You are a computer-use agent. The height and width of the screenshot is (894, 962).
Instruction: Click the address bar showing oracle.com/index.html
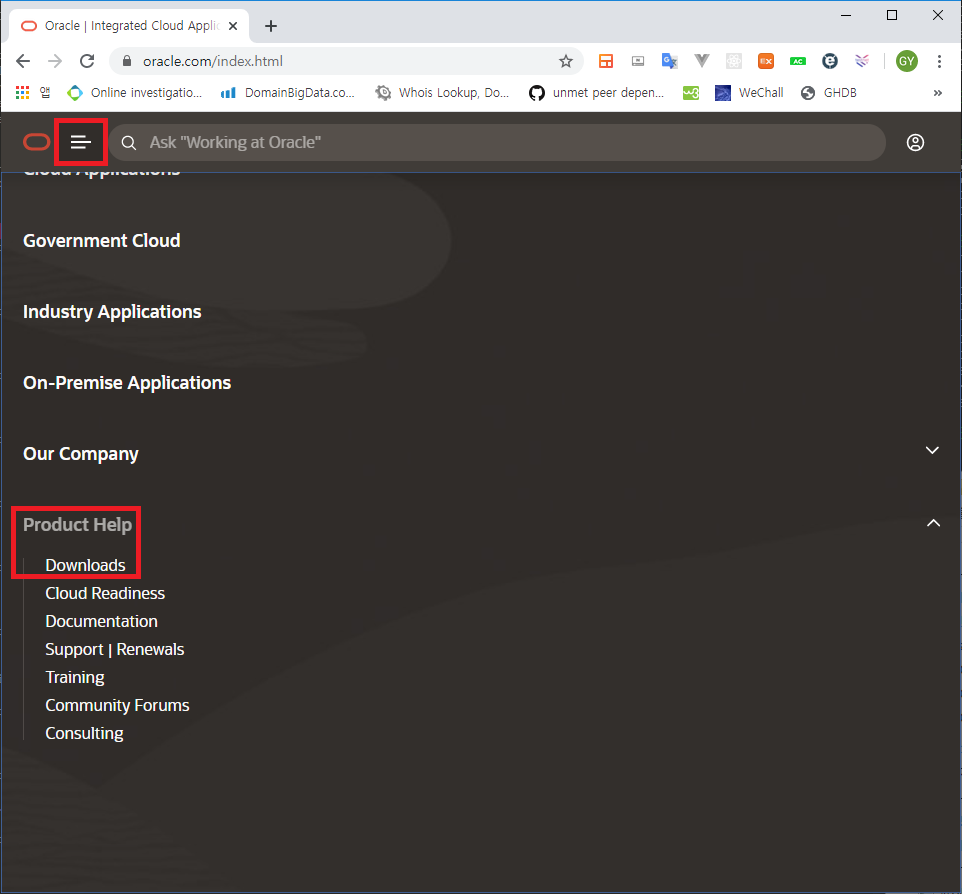[345, 61]
